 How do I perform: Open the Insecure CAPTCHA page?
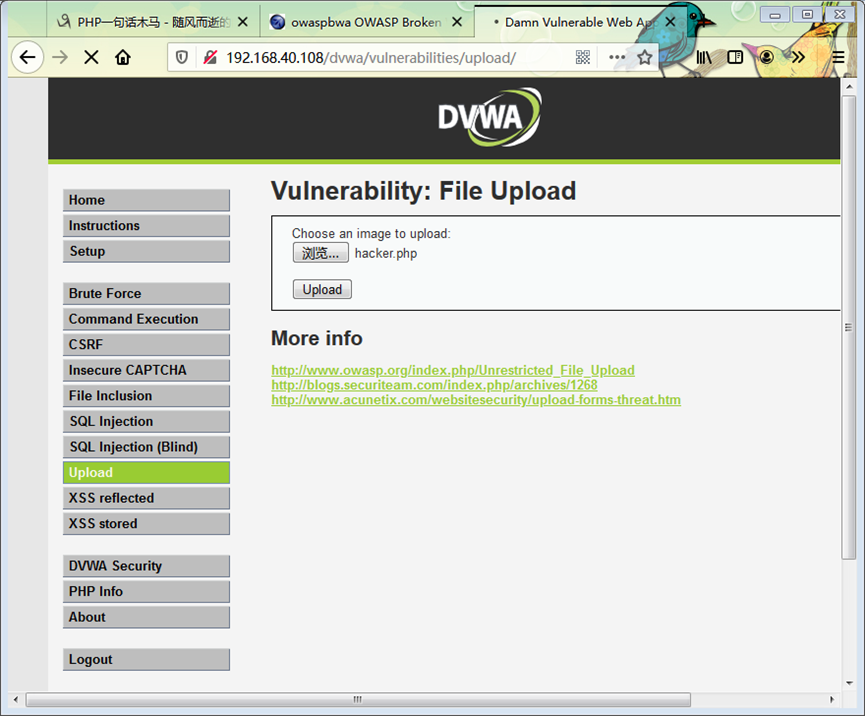coord(146,370)
